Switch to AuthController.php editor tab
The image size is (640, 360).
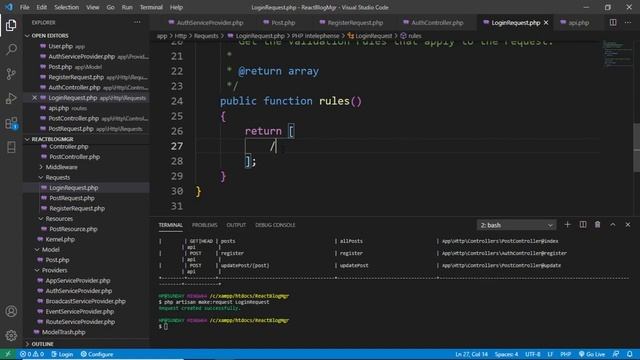tap(433, 22)
